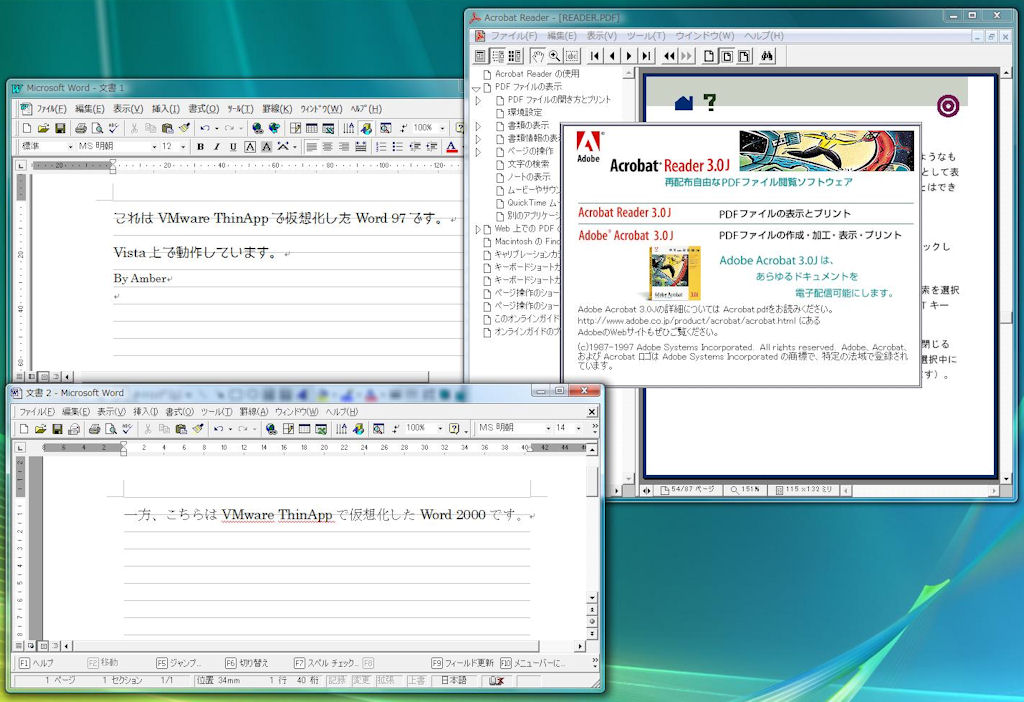This screenshot has width=1024, height=702.
Task: Open 挿入(I) menu in Word 2000 window
Action: tap(146, 412)
